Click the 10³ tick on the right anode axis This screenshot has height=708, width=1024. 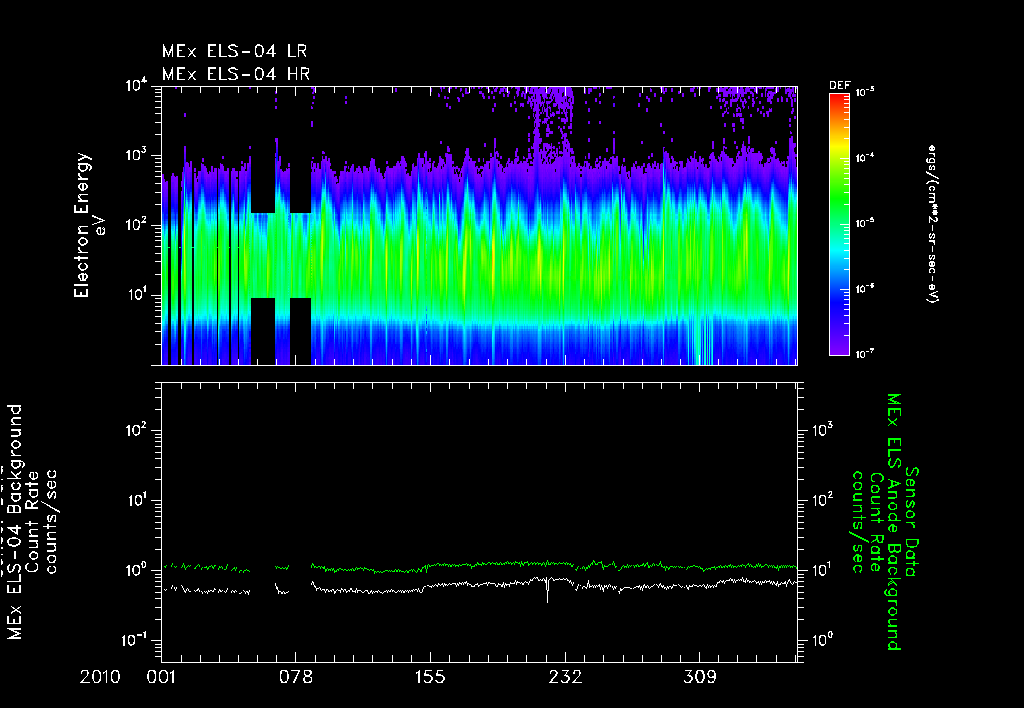[x=822, y=430]
